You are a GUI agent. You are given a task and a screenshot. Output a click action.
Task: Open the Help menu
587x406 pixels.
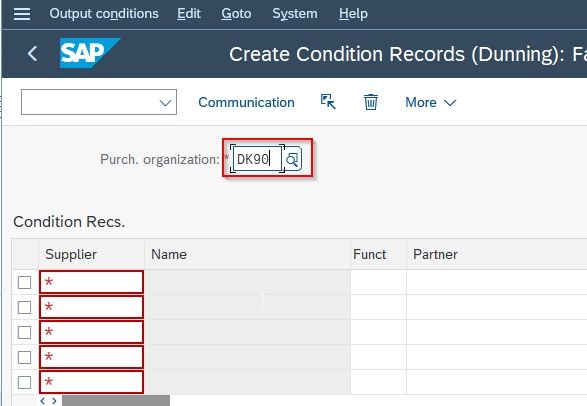353,14
